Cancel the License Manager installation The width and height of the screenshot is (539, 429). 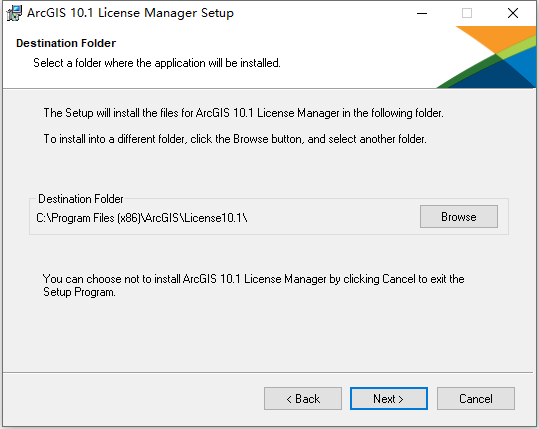point(476,399)
